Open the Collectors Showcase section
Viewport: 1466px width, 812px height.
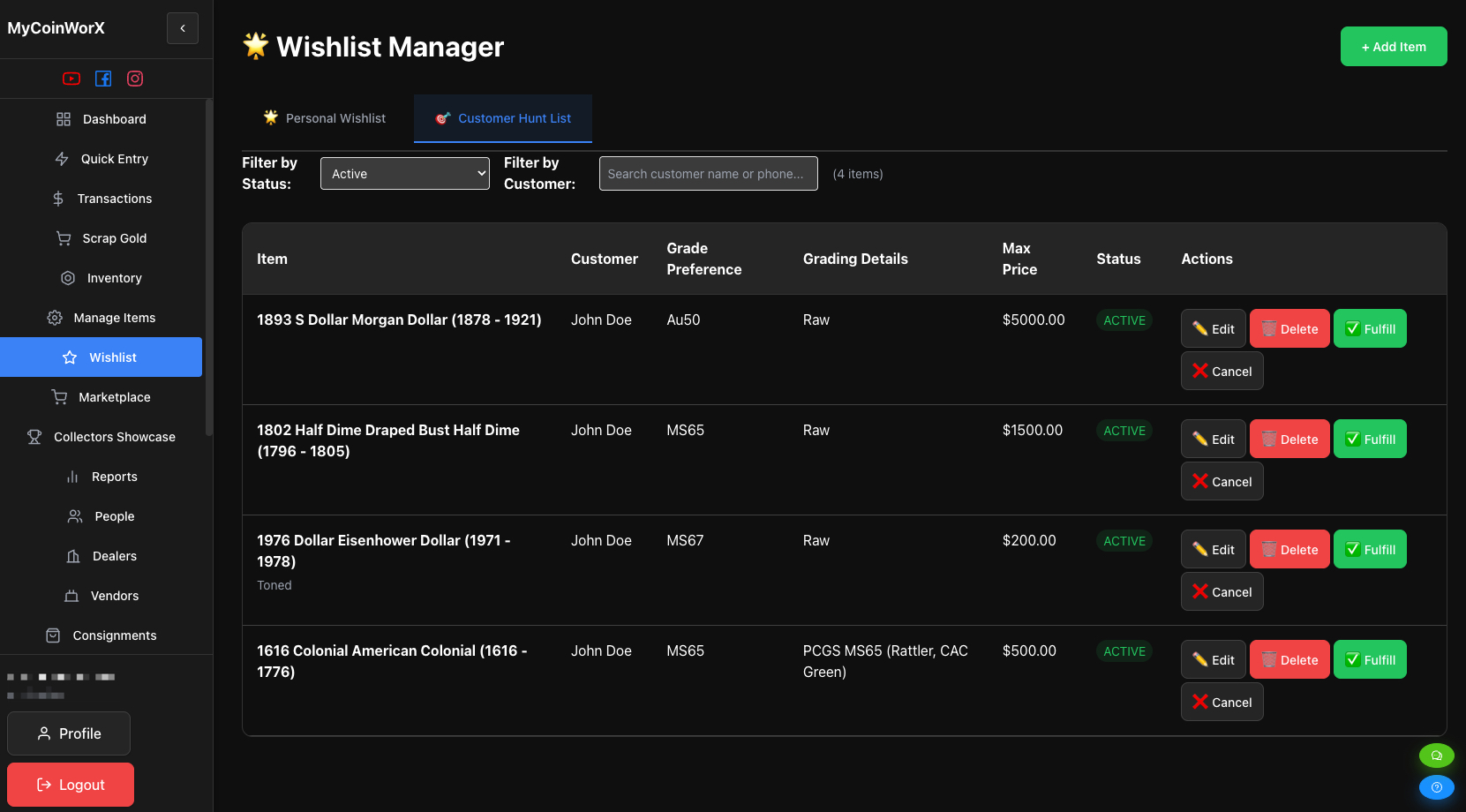point(112,437)
